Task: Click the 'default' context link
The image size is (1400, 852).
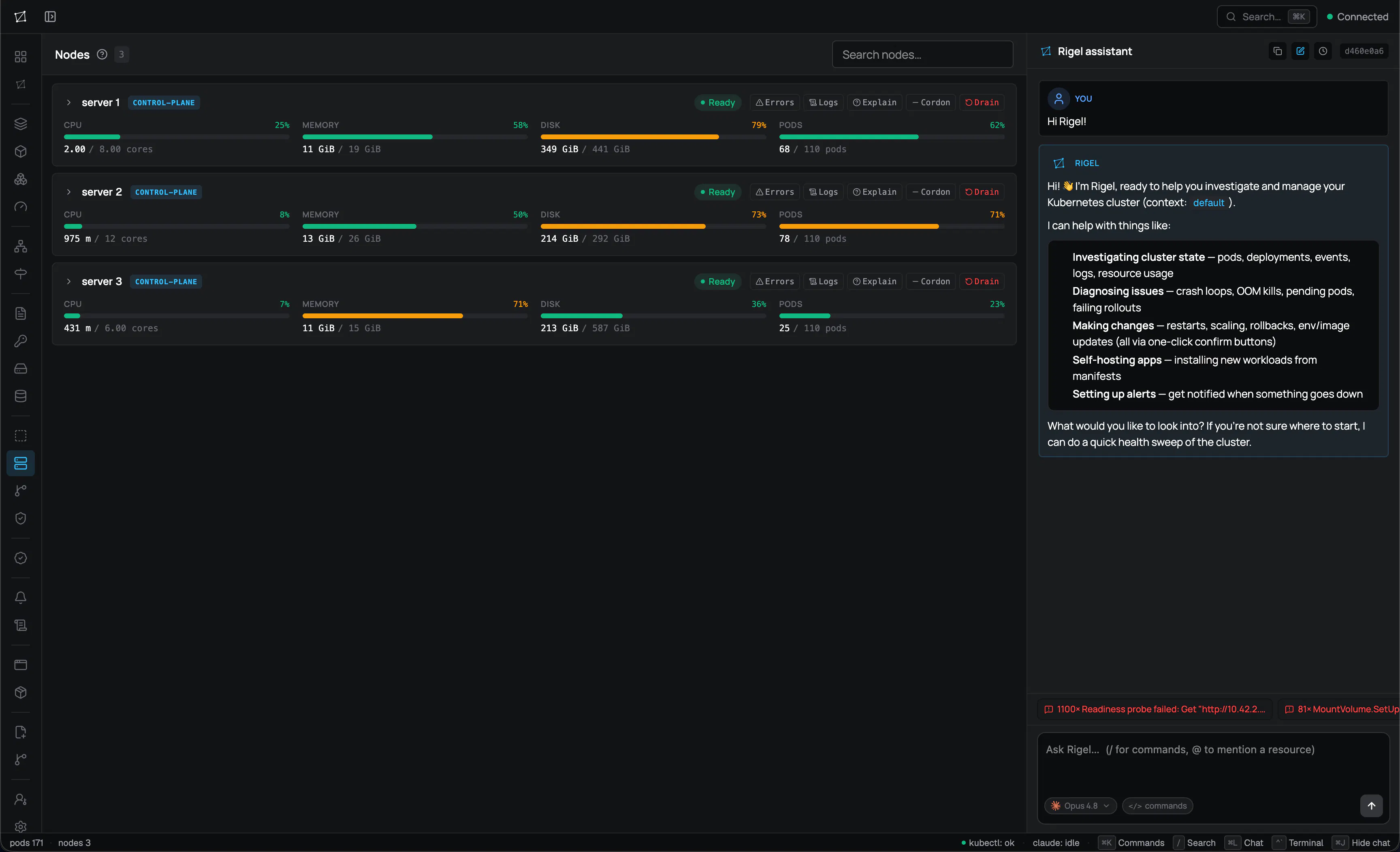Action: [1208, 203]
